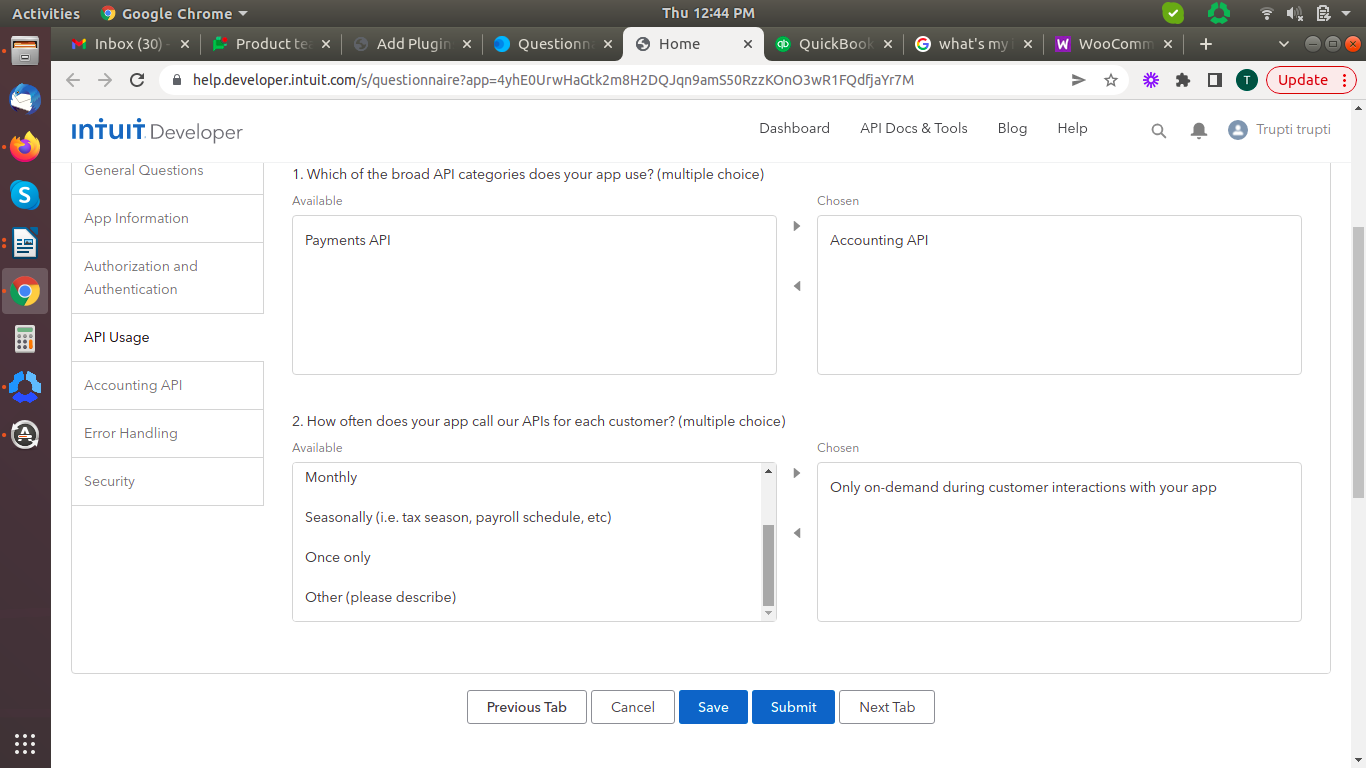This screenshot has height=768, width=1366.
Task: Bookmark page with the star icon
Action: click(x=1111, y=80)
